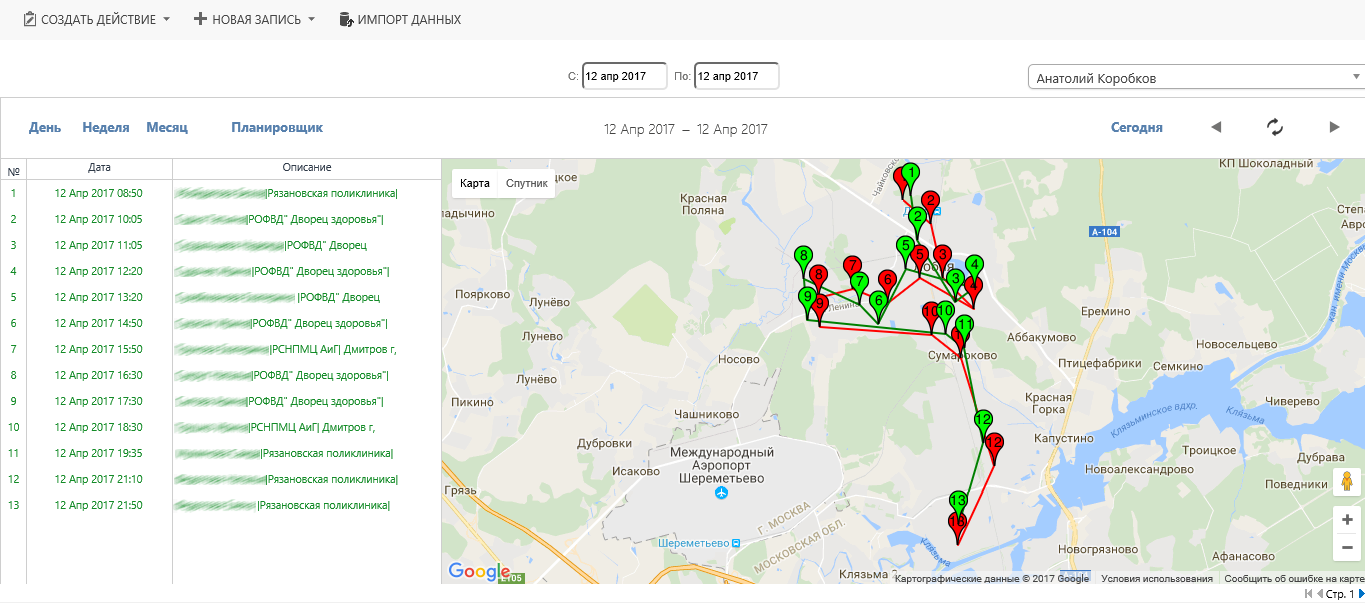Focus the start date field labeled С:

coord(625,76)
